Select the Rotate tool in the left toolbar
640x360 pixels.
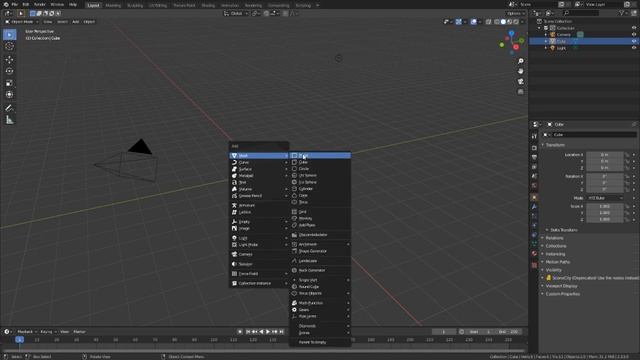pos(9,71)
